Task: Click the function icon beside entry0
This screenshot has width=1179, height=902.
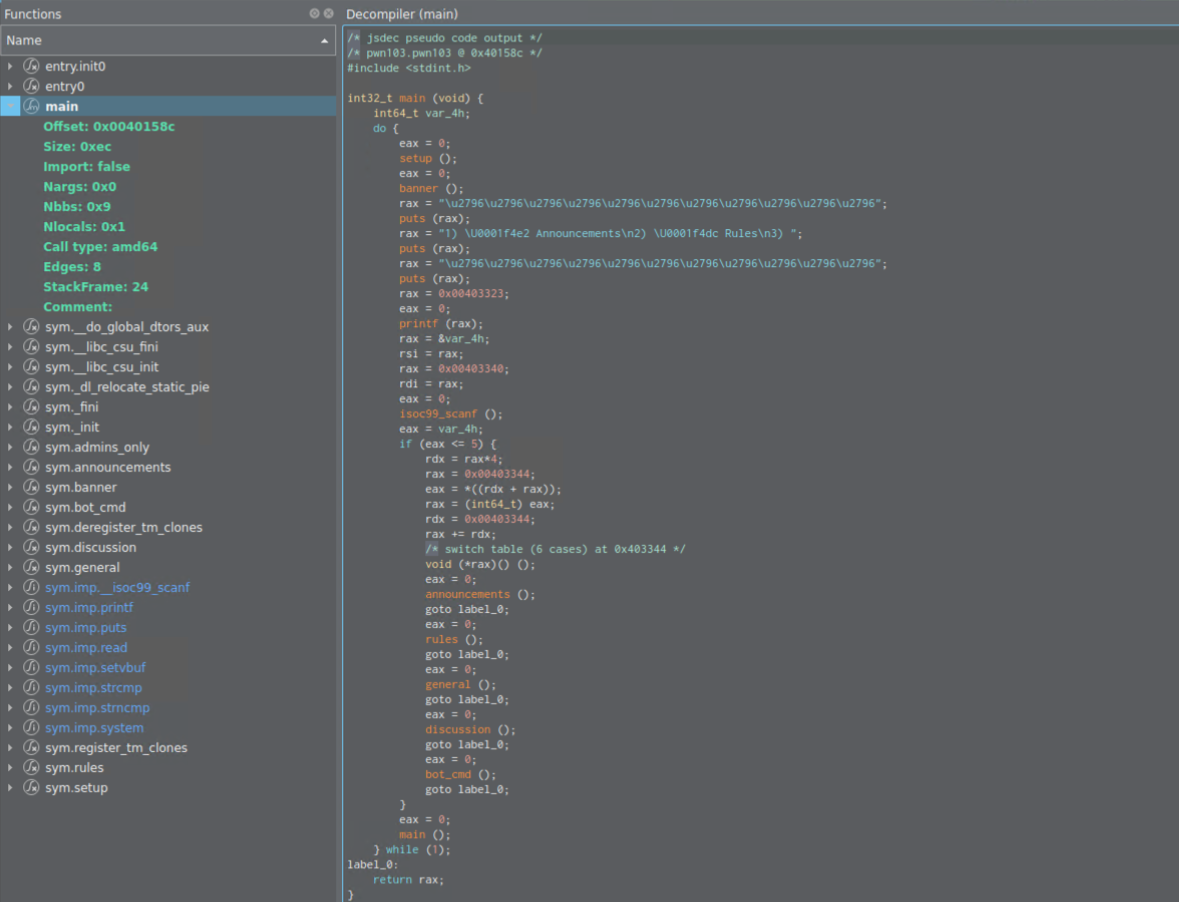Action: [x=31, y=86]
